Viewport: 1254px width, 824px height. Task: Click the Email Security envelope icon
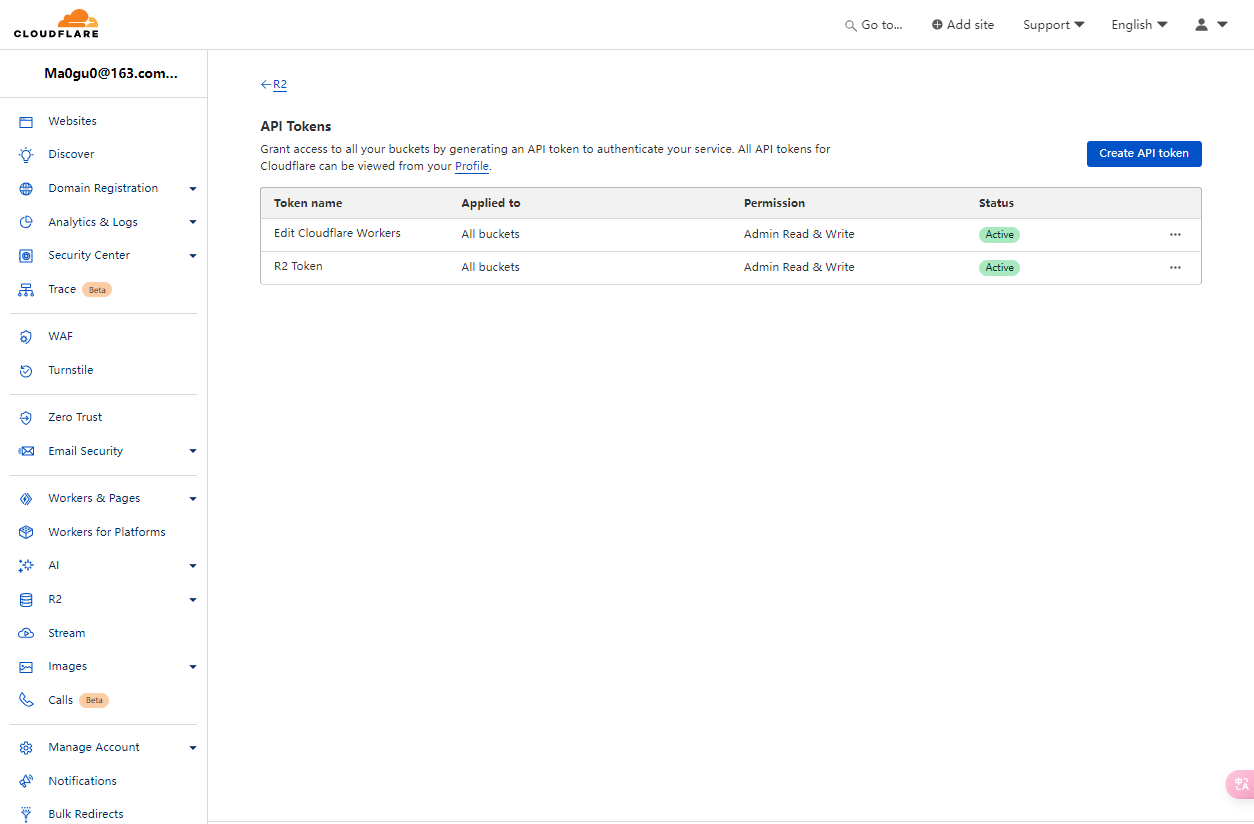[x=26, y=452]
